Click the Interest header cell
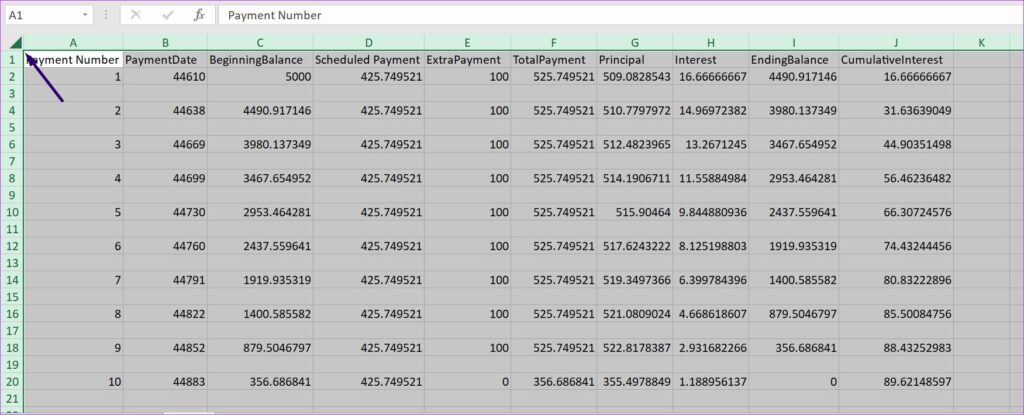1024x415 pixels. click(711, 60)
